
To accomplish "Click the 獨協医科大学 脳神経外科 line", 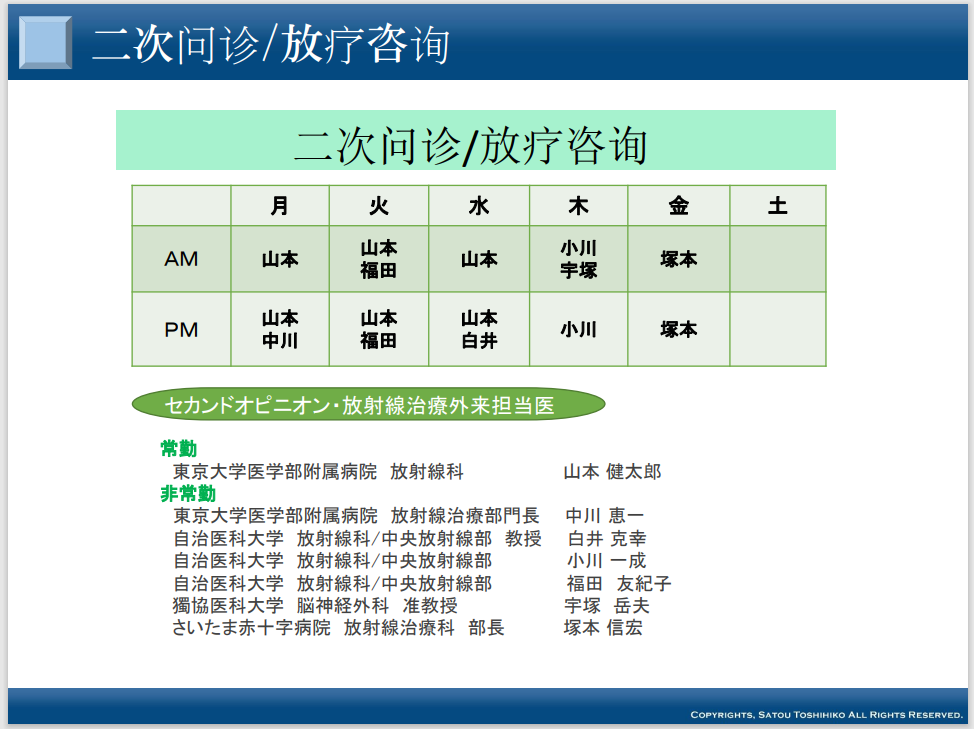I will click(x=314, y=606).
